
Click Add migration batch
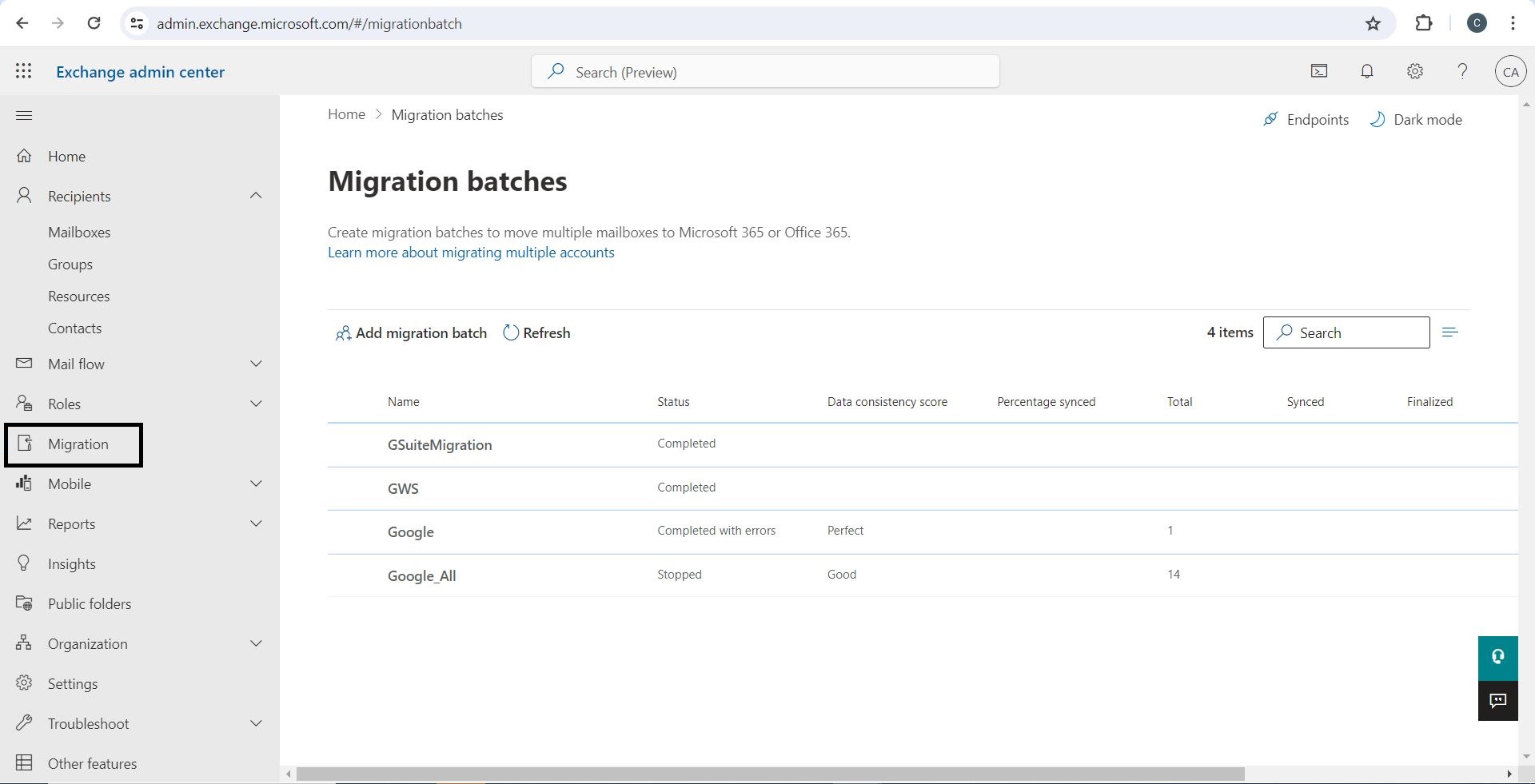(x=411, y=333)
